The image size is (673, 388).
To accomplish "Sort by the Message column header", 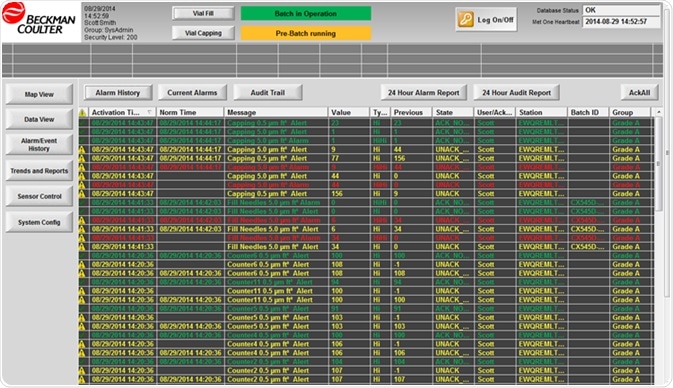I will [276, 112].
